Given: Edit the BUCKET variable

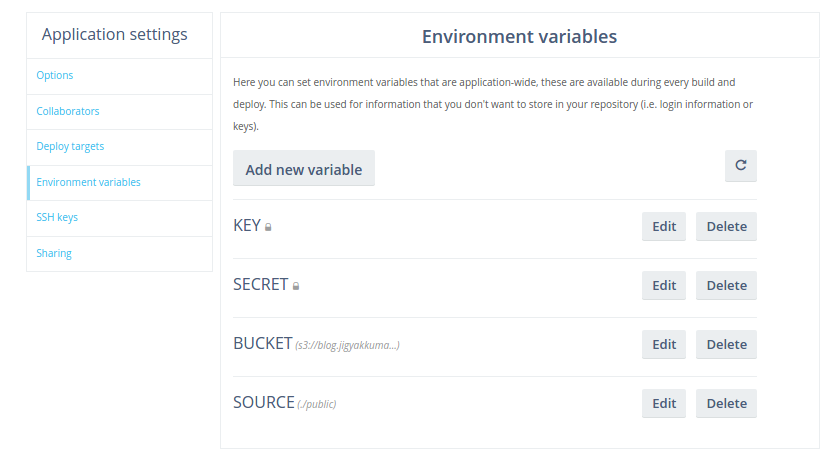Looking at the screenshot, I should click(x=664, y=344).
